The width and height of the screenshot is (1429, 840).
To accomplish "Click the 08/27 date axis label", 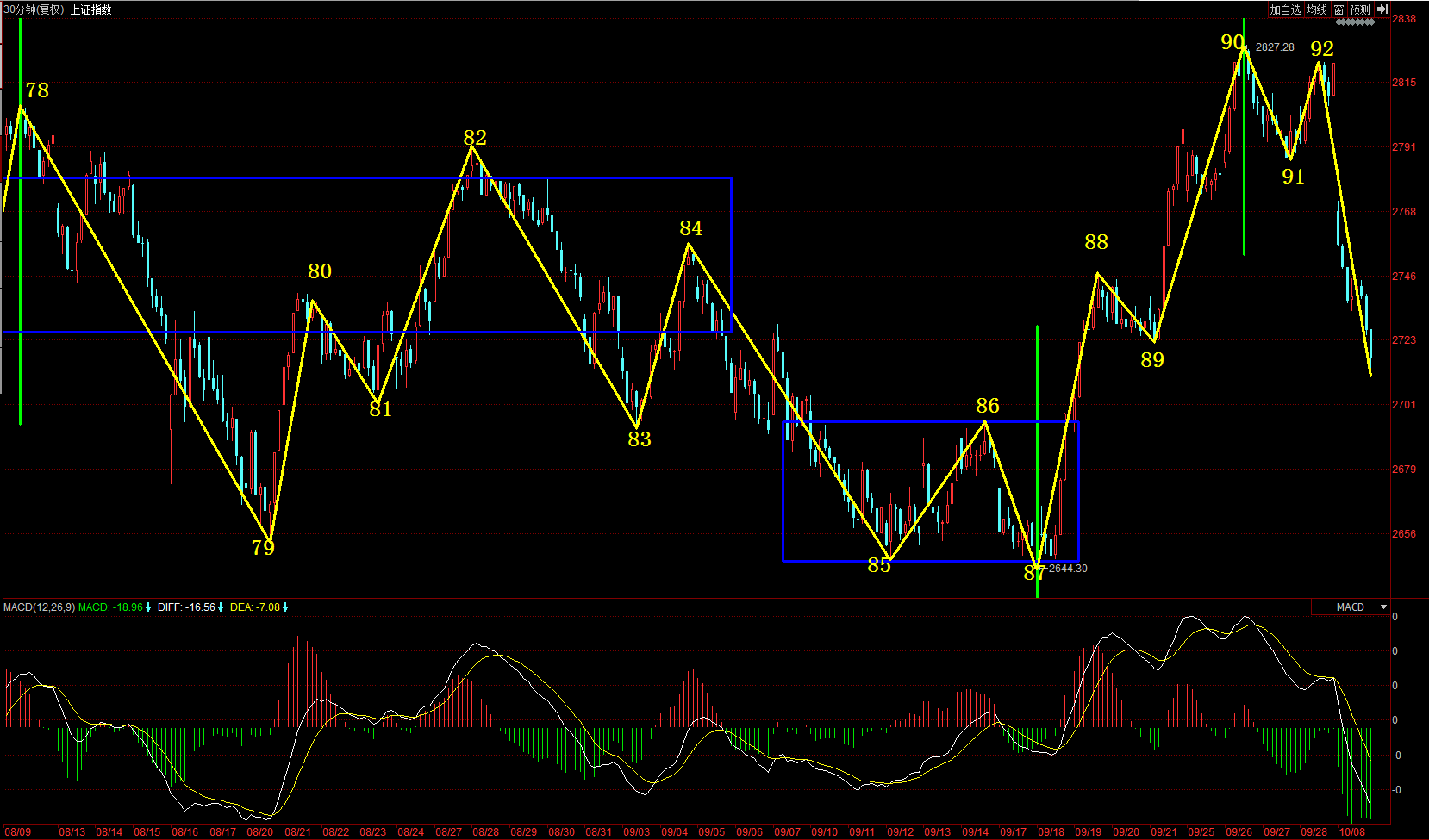I will (x=448, y=832).
